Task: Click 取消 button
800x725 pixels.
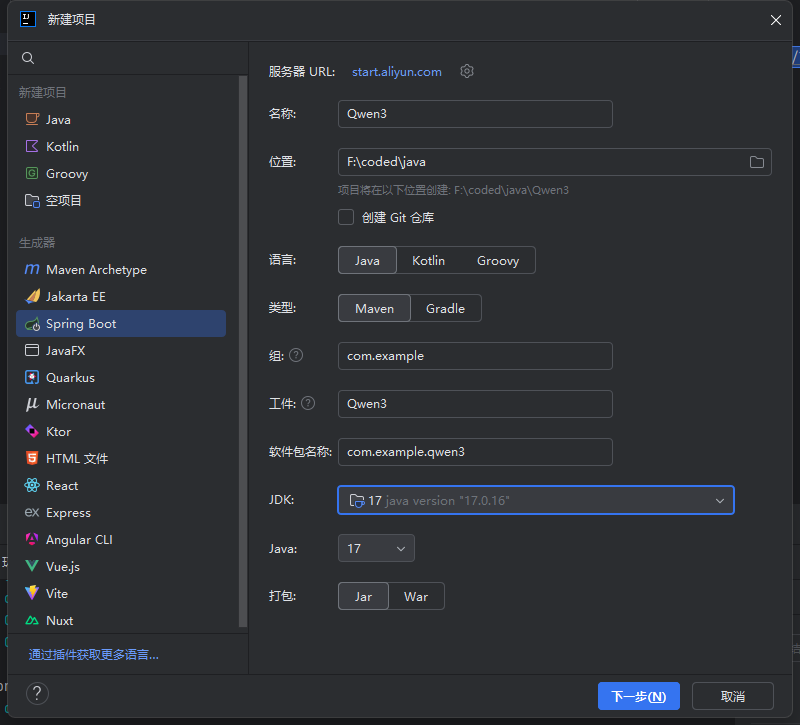Action: 733,696
